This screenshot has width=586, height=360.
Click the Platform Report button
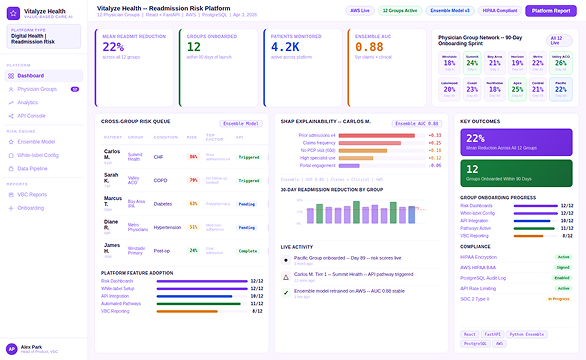click(x=551, y=11)
